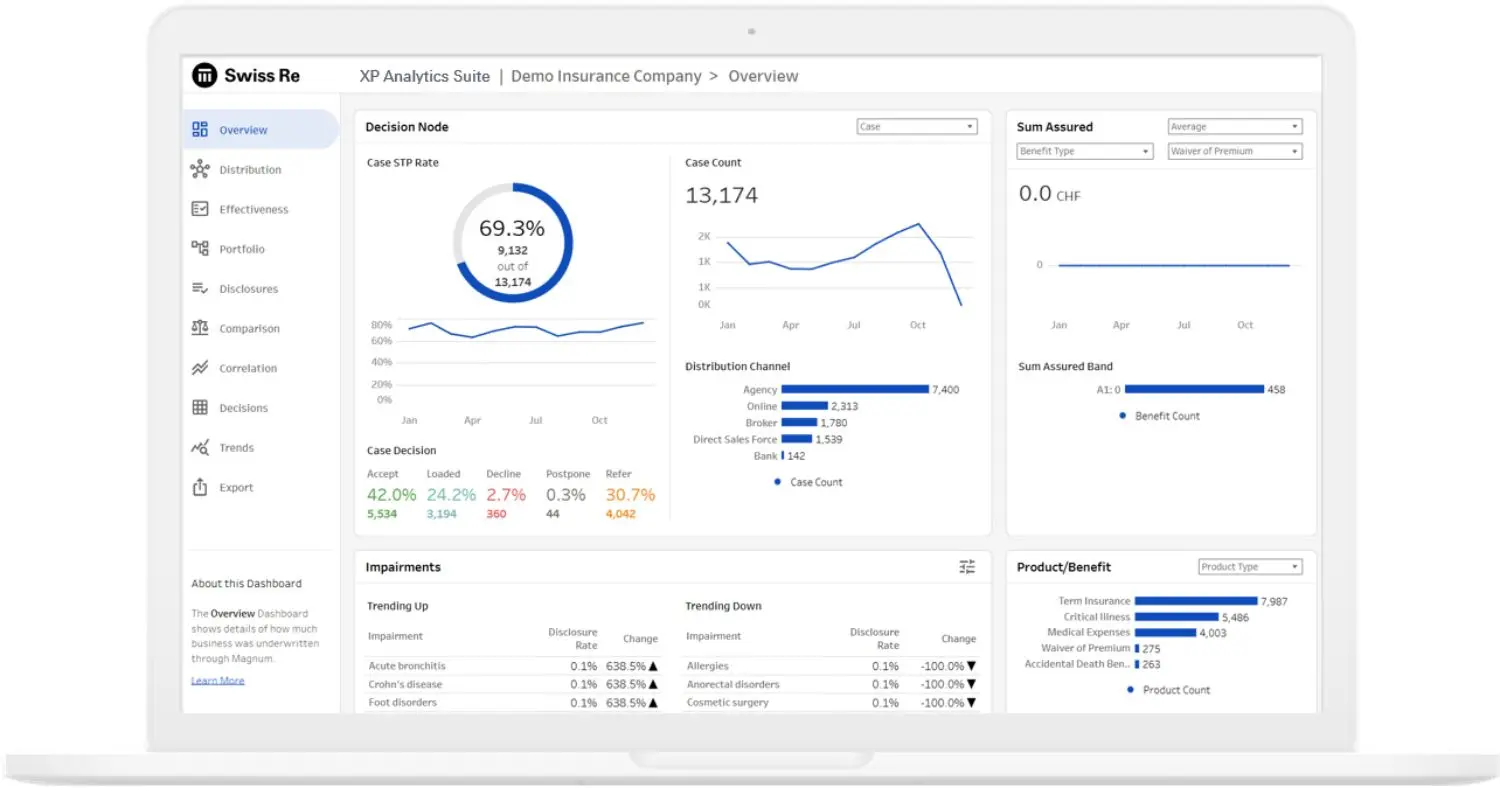1500x788 pixels.
Task: Click the Accept 42.0% decision value
Action: tap(391, 495)
